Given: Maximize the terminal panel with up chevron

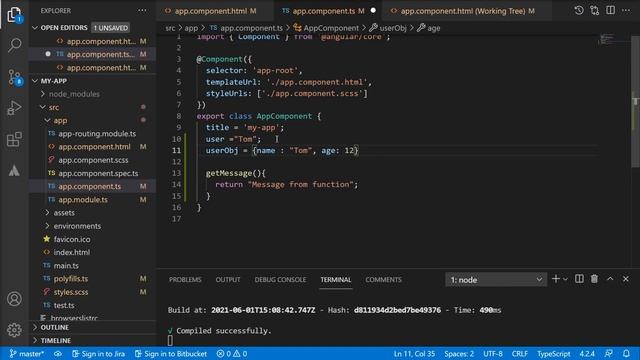Looking at the screenshot, I should tap(610, 279).
